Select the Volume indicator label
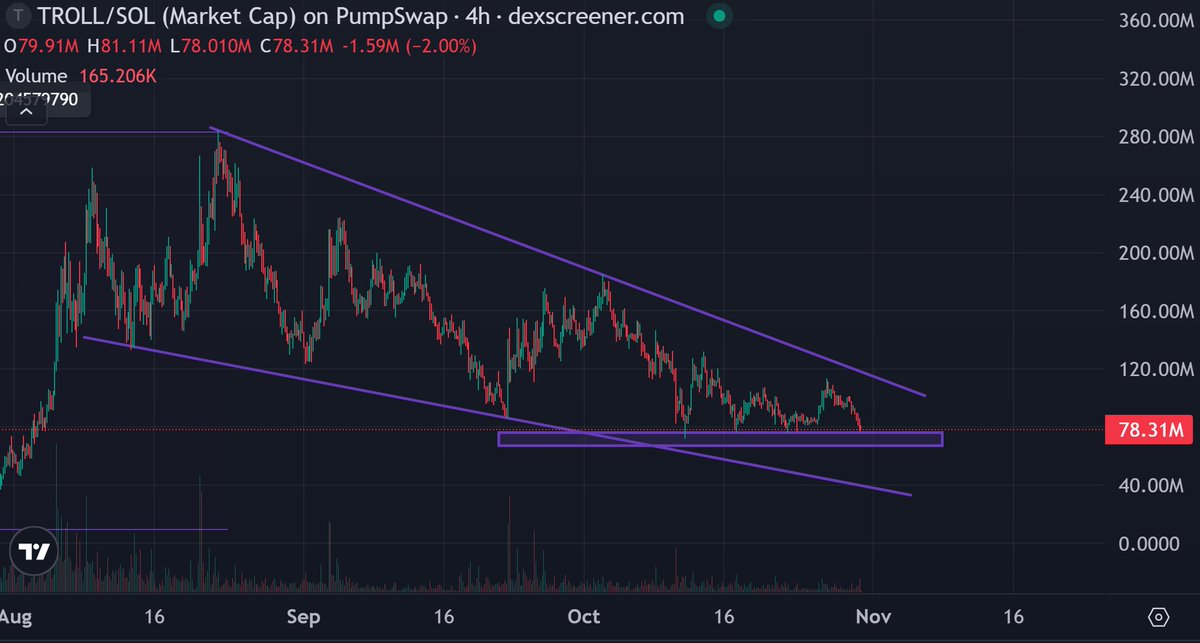 point(36,76)
